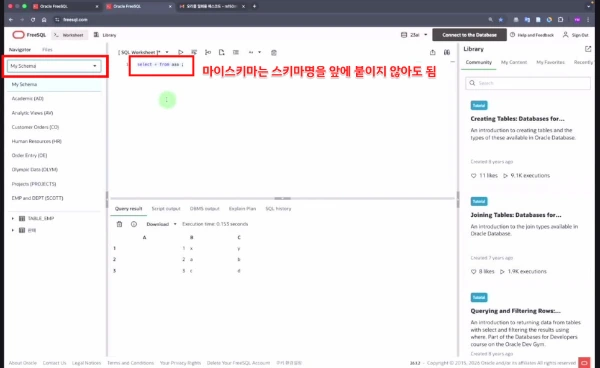Expand the second table tree node
This screenshot has width=600, height=368.
[13, 230]
